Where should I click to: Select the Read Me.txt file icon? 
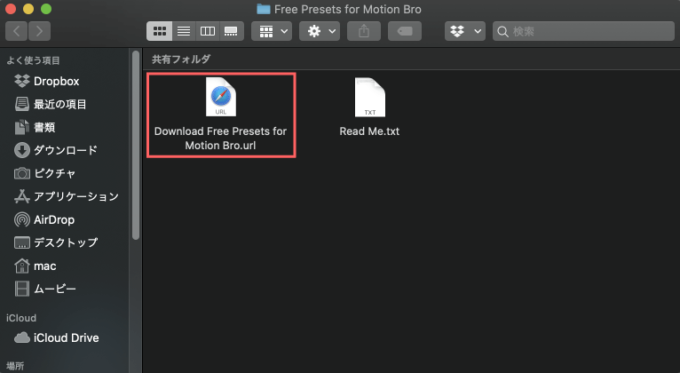[369, 97]
